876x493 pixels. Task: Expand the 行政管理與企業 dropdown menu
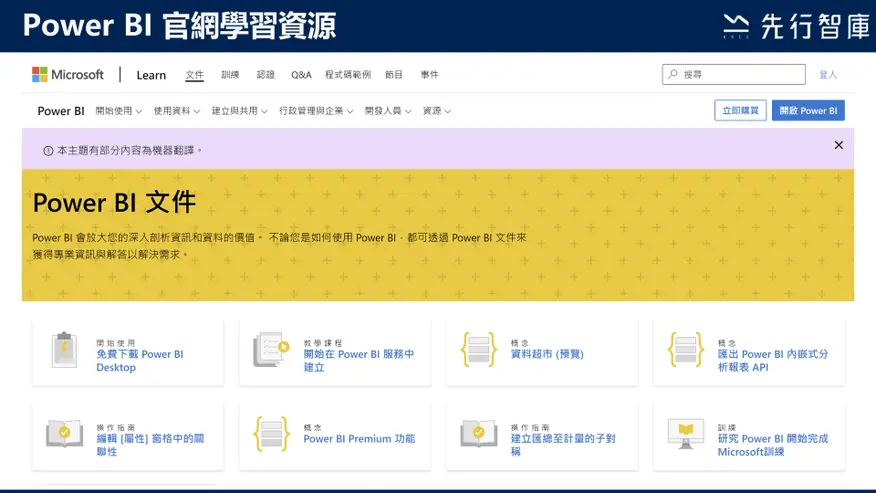(x=316, y=111)
